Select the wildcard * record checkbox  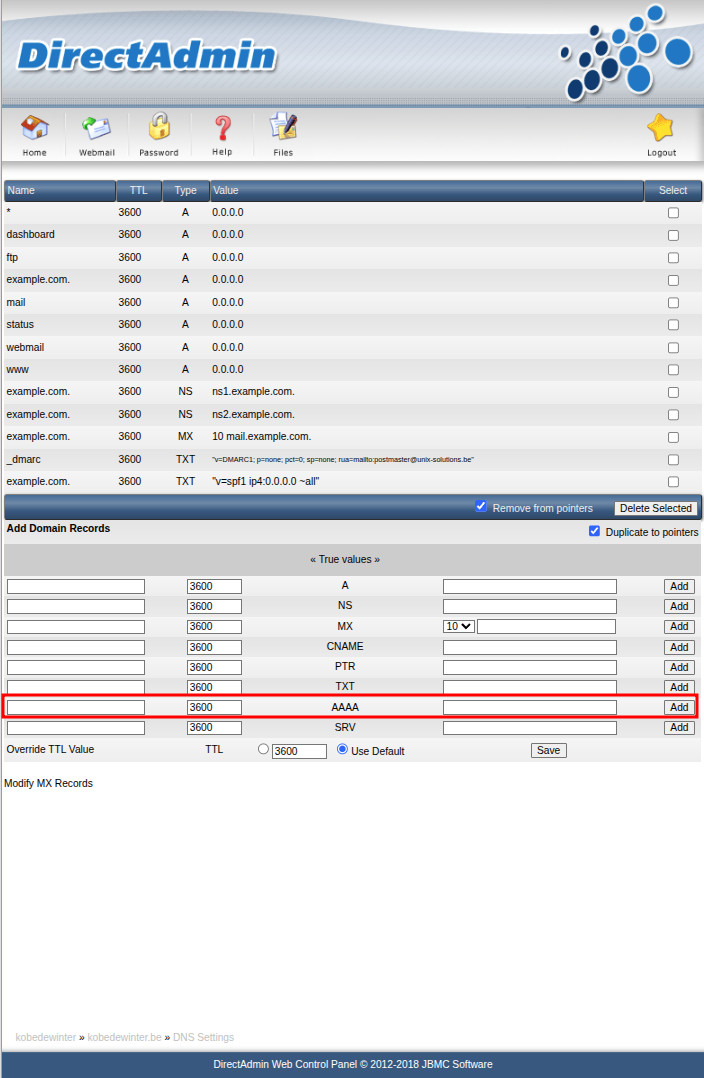coord(673,213)
